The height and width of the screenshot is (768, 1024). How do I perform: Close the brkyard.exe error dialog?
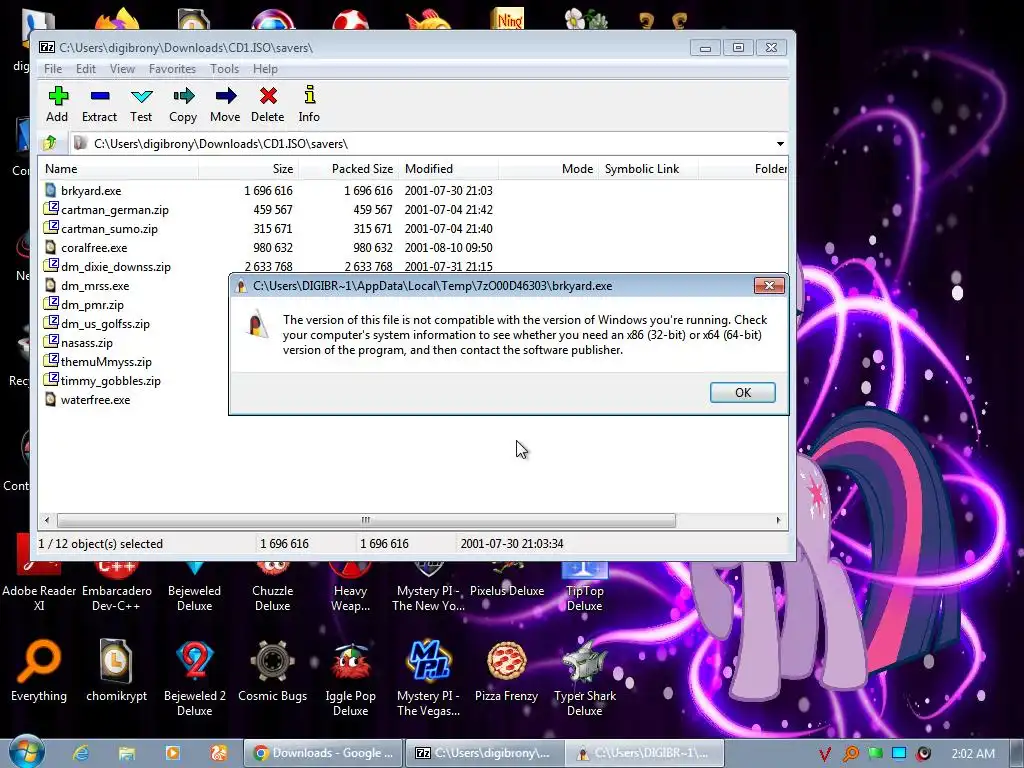tap(769, 285)
